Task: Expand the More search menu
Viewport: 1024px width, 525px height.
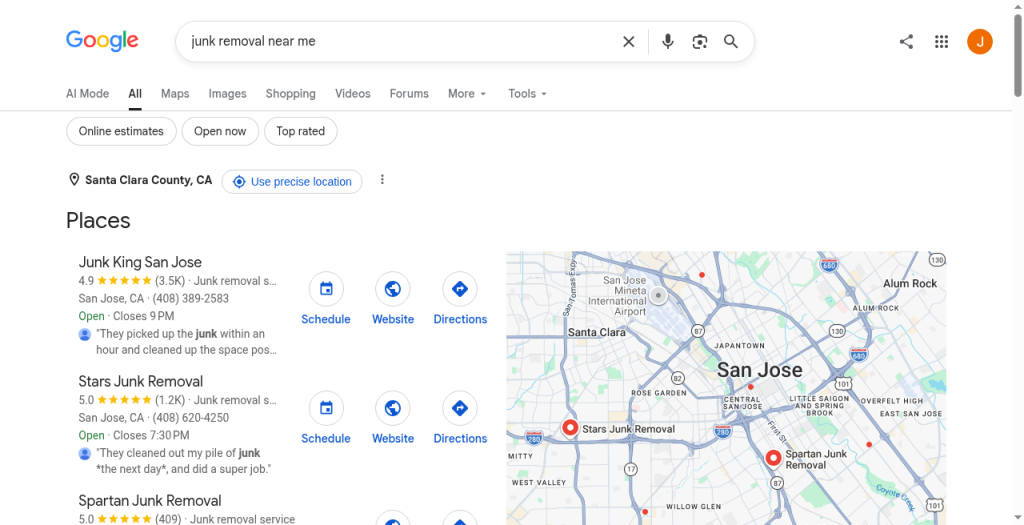Action: click(467, 93)
